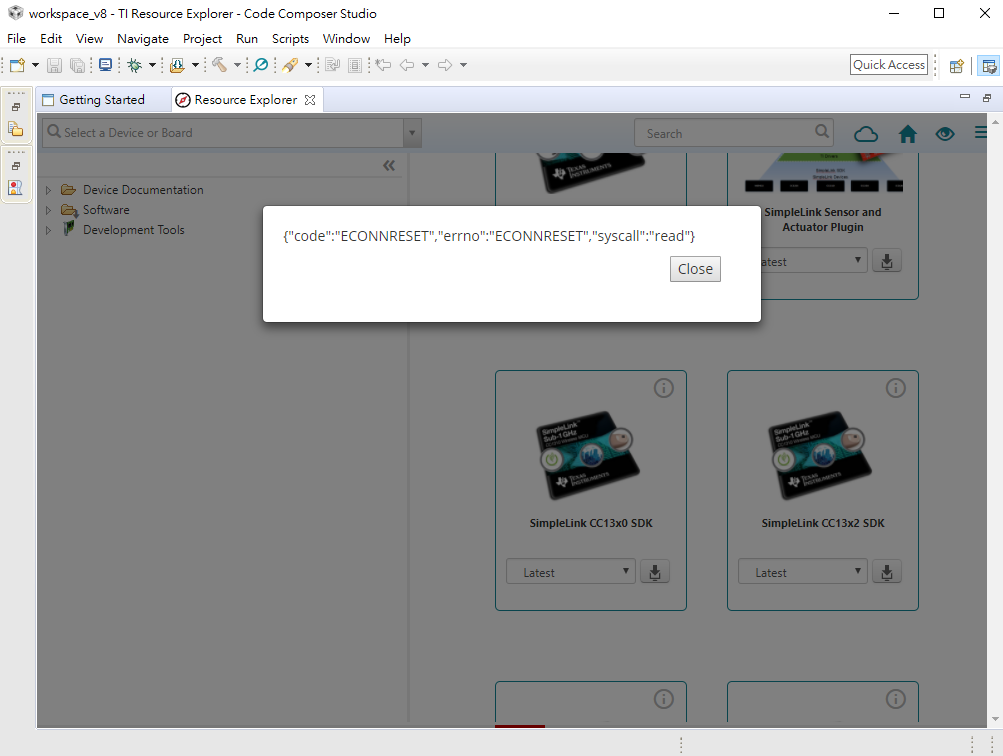
Task: Click the New wizard toolbar icon
Action: click(x=17, y=65)
